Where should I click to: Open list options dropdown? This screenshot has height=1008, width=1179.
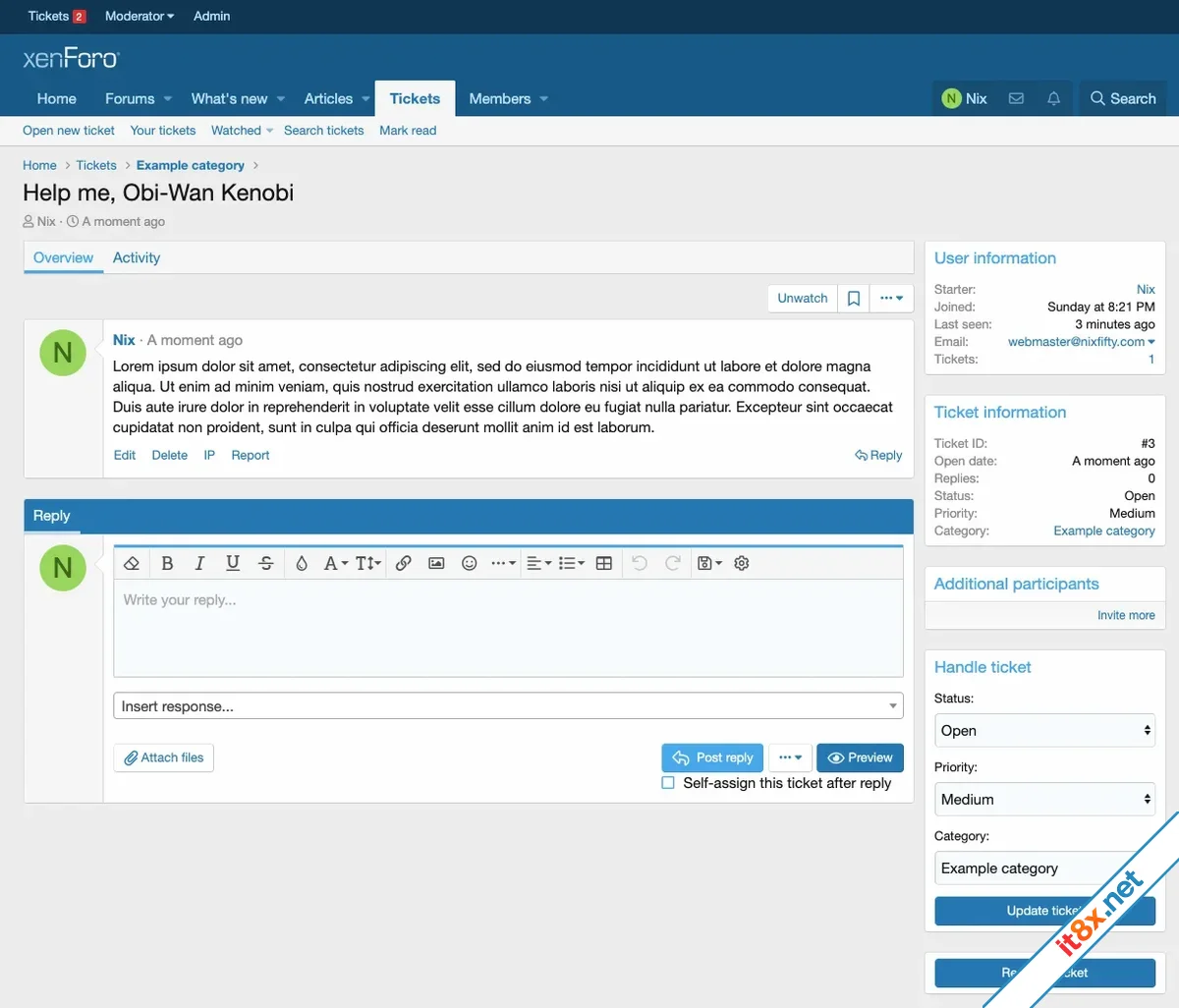coord(571,563)
